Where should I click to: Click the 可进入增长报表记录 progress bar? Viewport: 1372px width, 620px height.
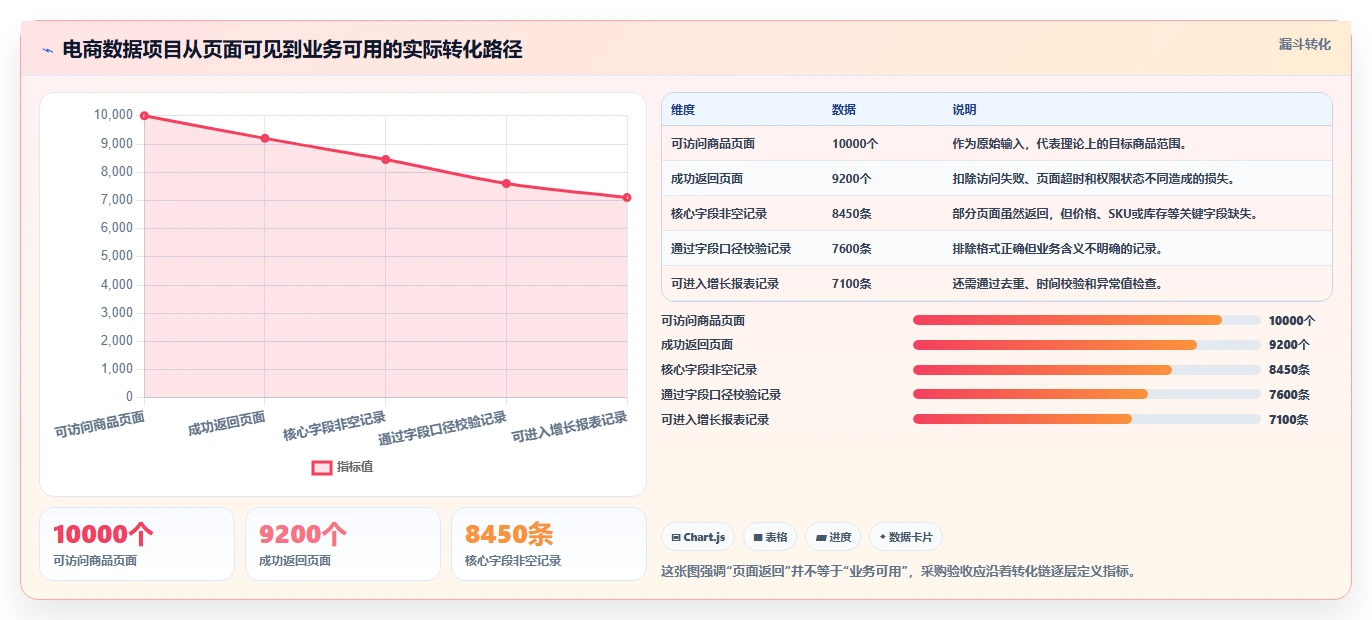click(x=1086, y=419)
